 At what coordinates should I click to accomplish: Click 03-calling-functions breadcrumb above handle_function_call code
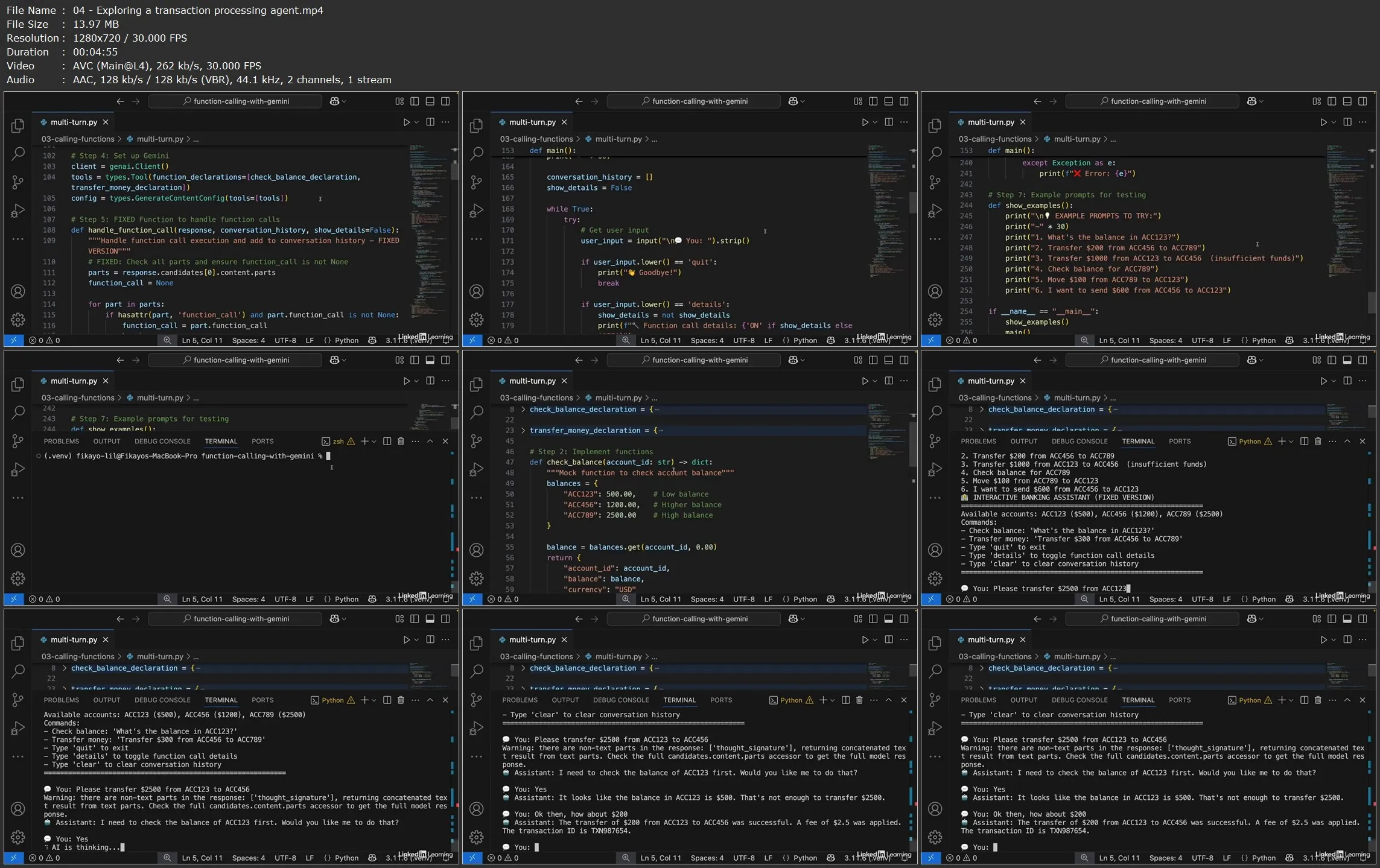78,139
